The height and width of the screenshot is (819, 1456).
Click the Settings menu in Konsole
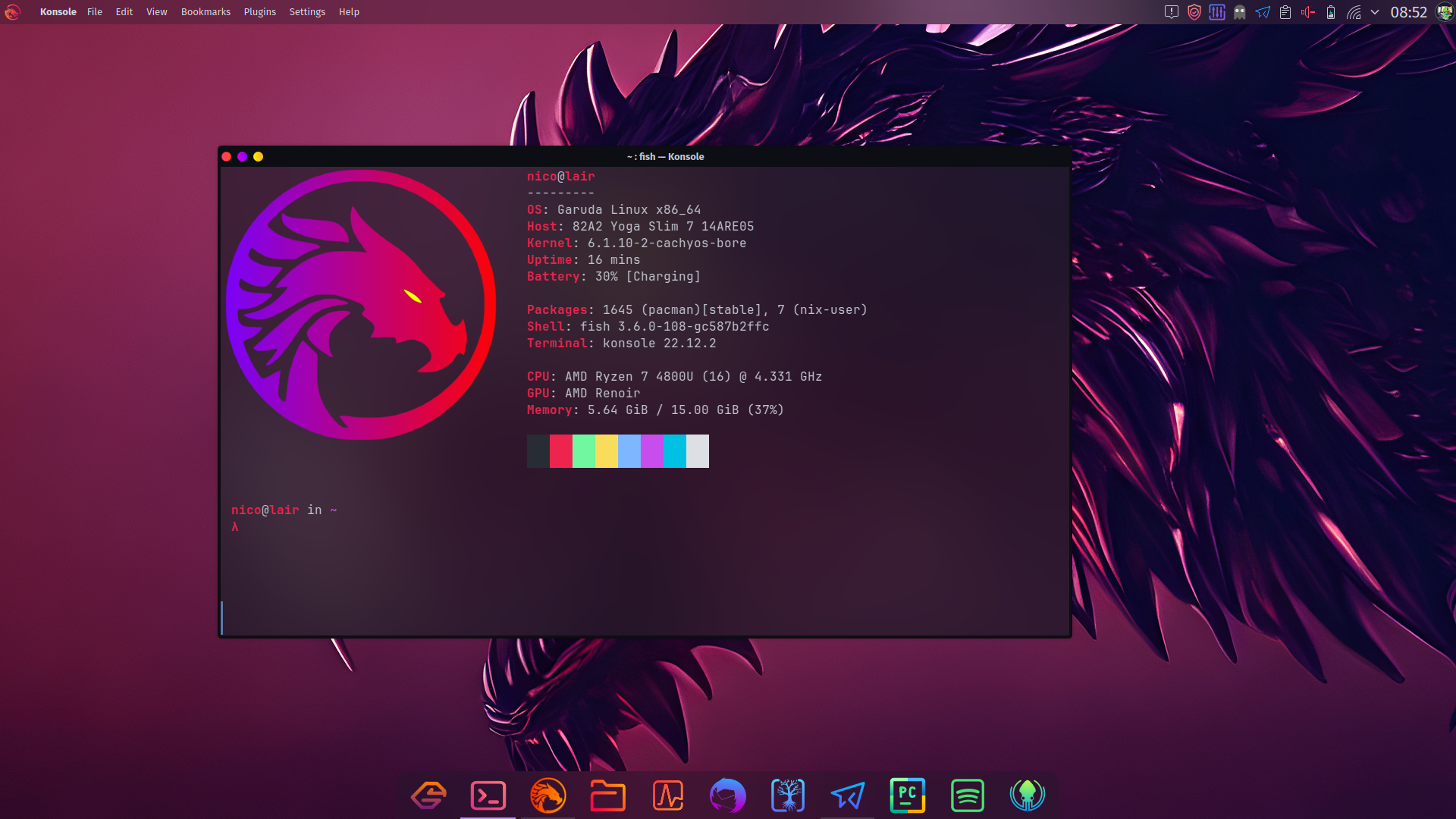[306, 11]
